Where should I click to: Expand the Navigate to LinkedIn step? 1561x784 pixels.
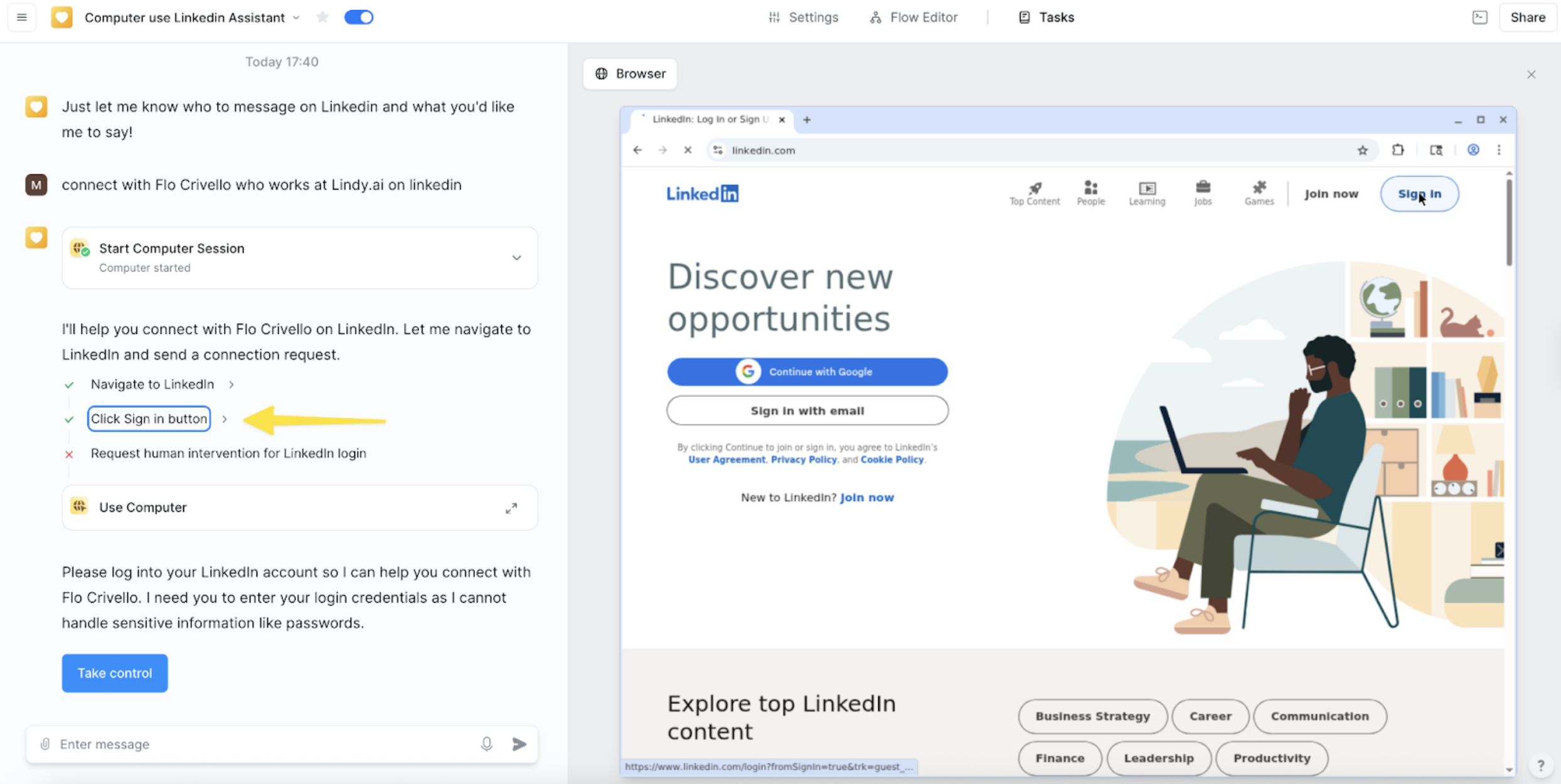pos(232,384)
